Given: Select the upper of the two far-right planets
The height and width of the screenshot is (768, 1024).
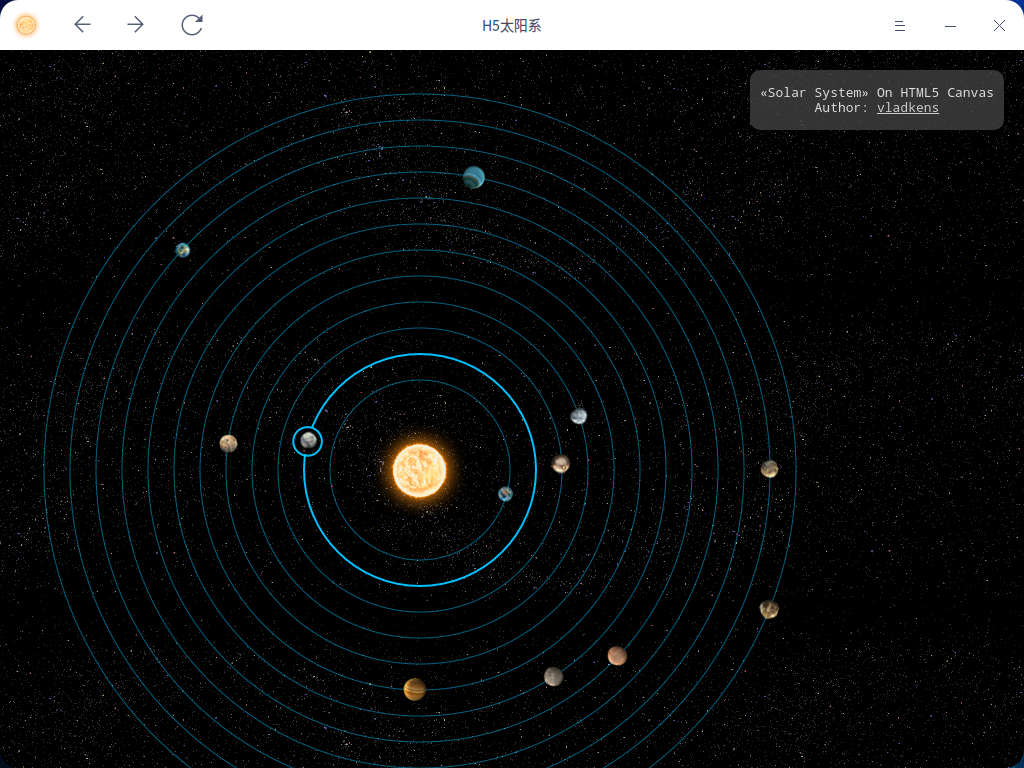Looking at the screenshot, I should point(769,469).
